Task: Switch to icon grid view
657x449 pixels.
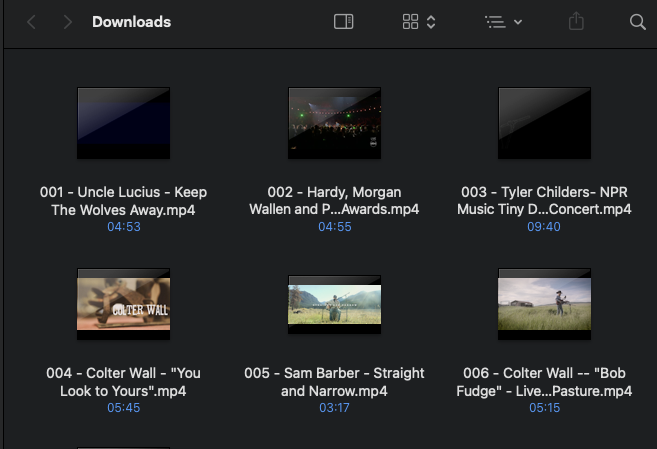Action: (410, 22)
